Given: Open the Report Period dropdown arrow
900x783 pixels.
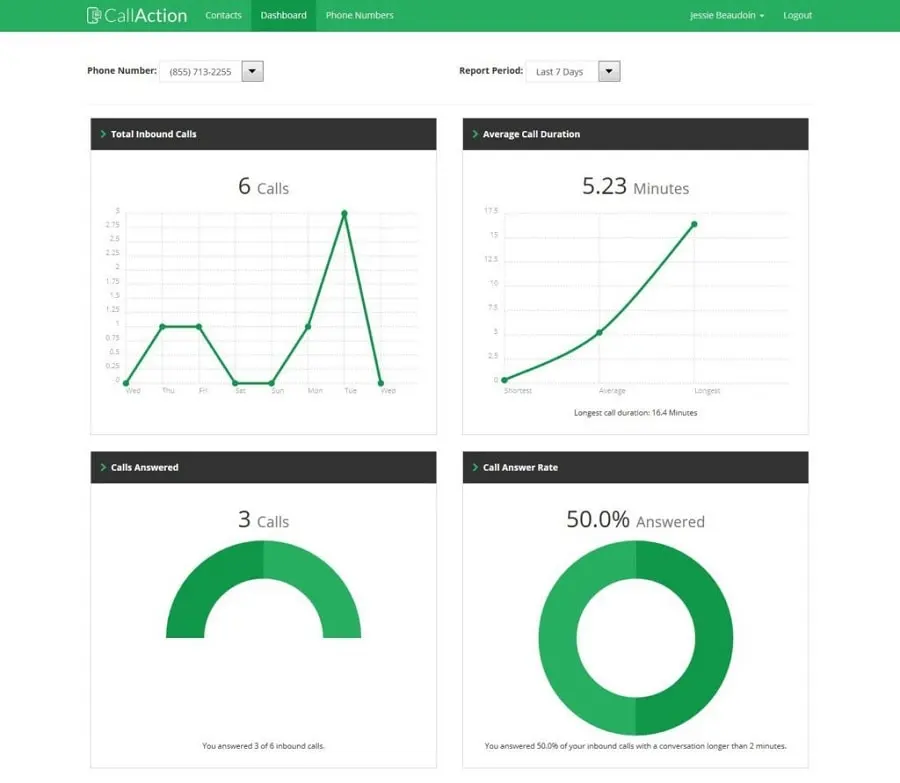Looking at the screenshot, I should coord(610,71).
